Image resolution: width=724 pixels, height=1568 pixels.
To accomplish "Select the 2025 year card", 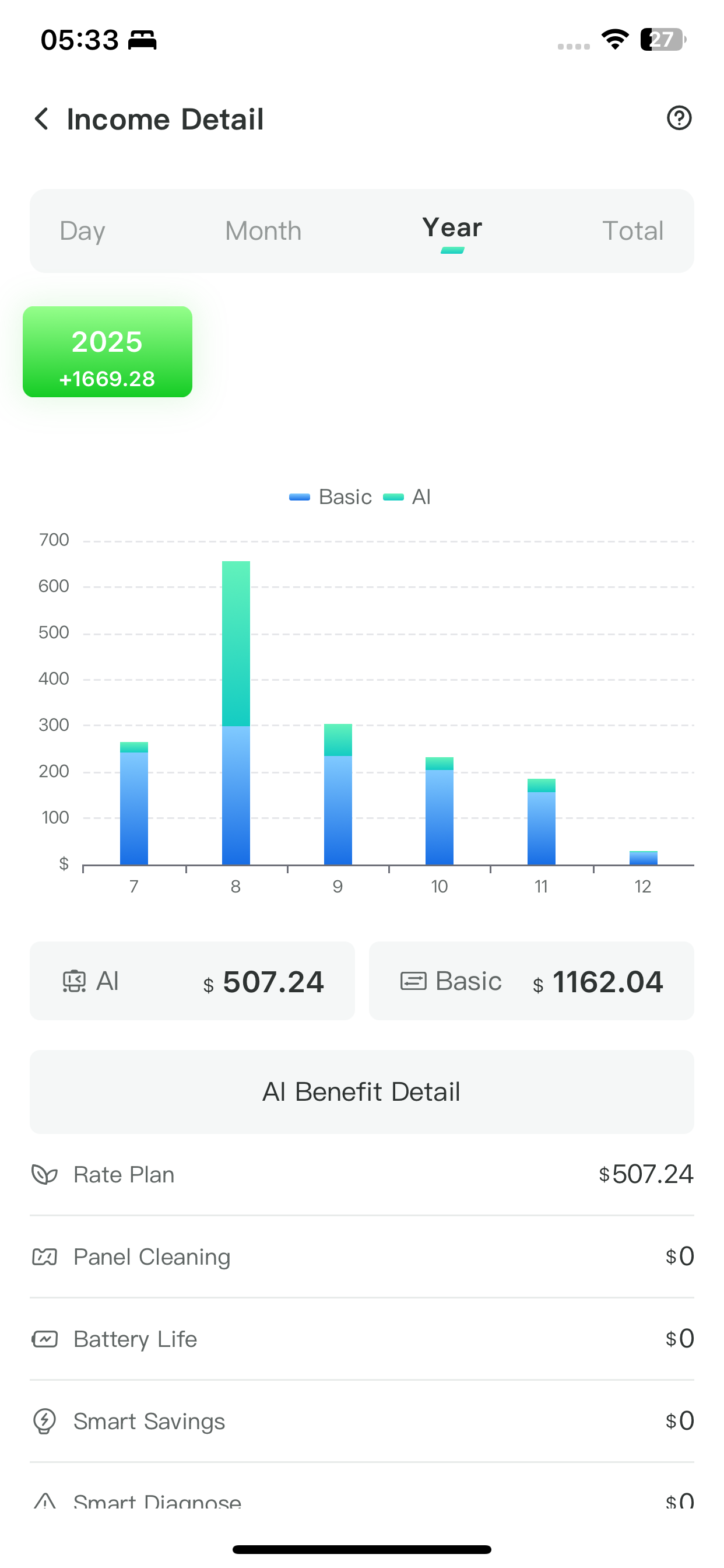I will [108, 352].
